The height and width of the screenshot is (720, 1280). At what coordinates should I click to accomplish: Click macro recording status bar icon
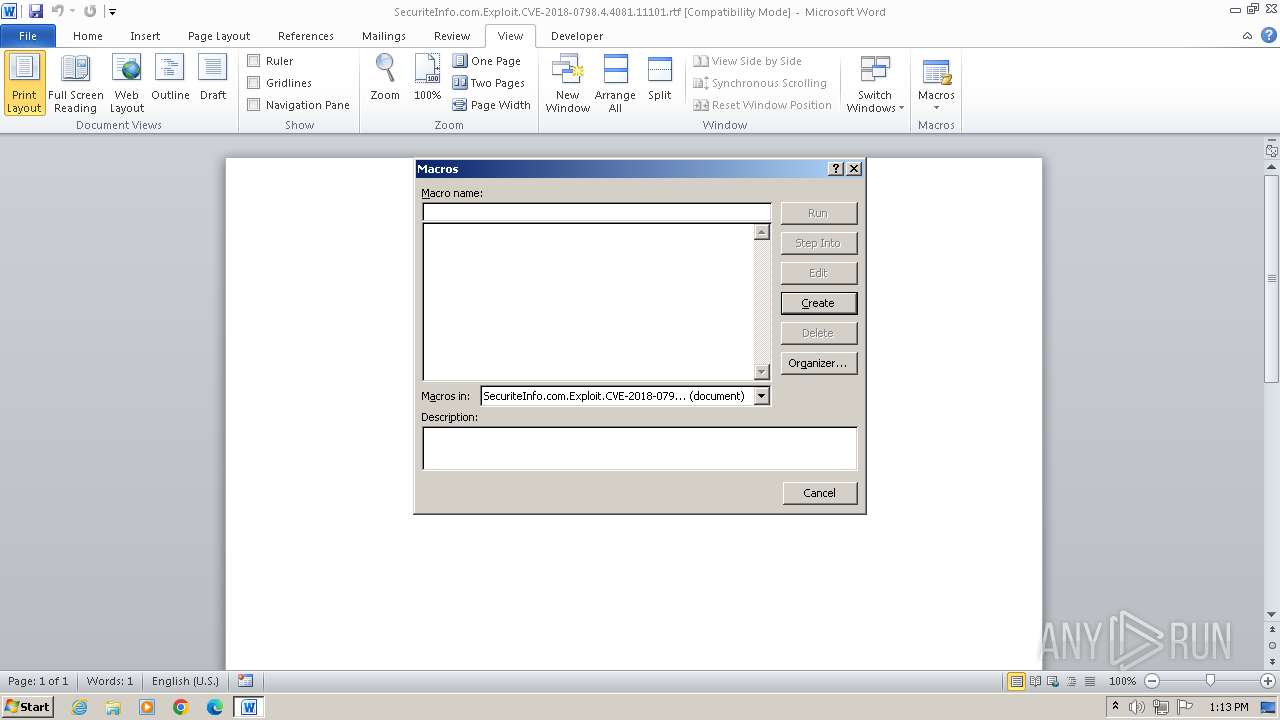coord(246,681)
